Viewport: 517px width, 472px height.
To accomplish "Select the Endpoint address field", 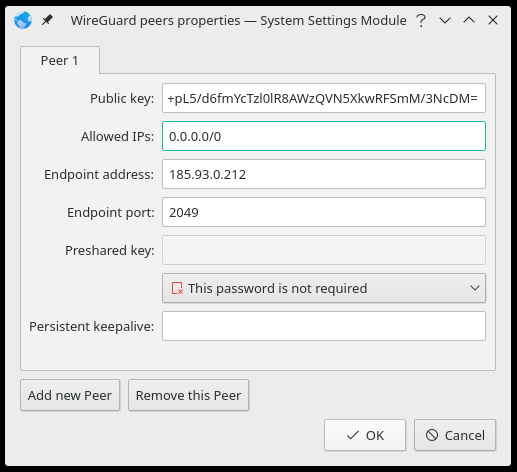I will pyautogui.click(x=324, y=174).
